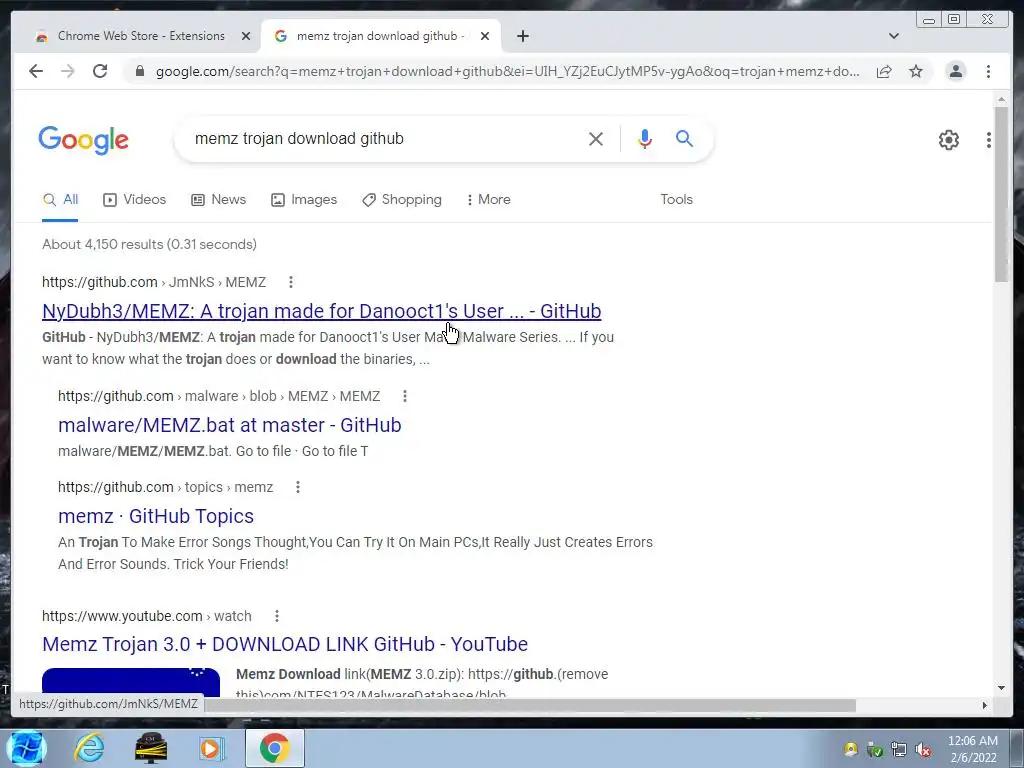The width and height of the screenshot is (1024, 768).
Task: Click the horizontal scroll right arrow
Action: [x=985, y=705]
